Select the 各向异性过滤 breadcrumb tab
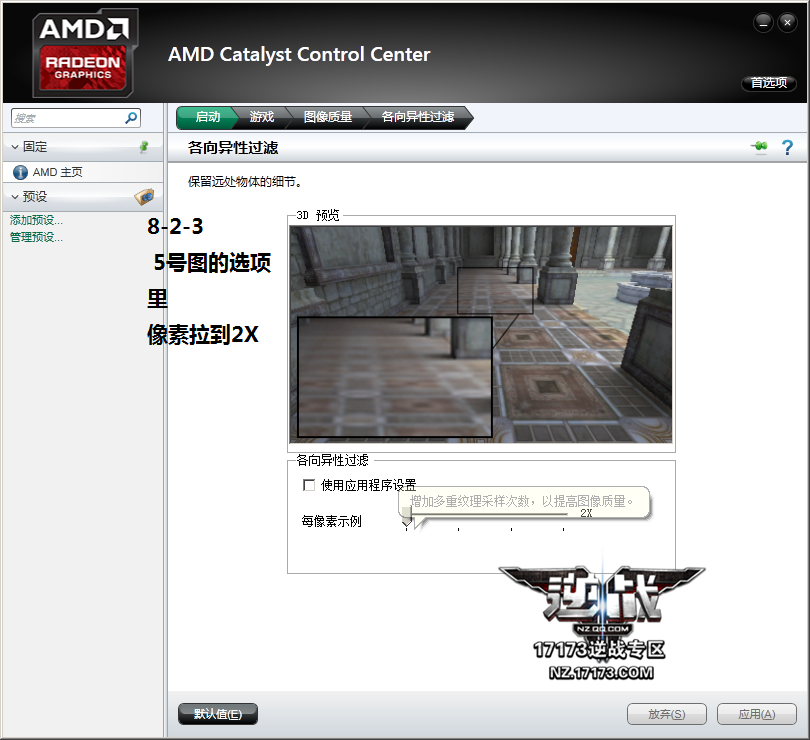 [418, 117]
